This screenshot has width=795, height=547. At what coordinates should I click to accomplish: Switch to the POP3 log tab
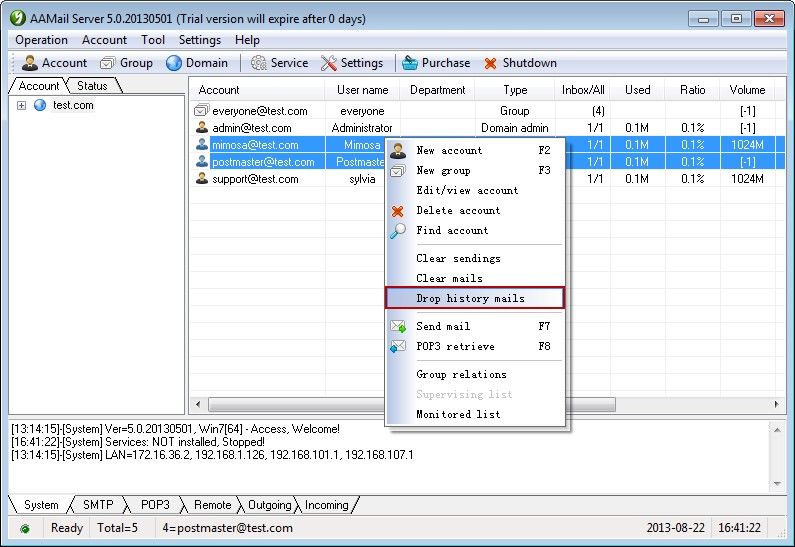(155, 505)
